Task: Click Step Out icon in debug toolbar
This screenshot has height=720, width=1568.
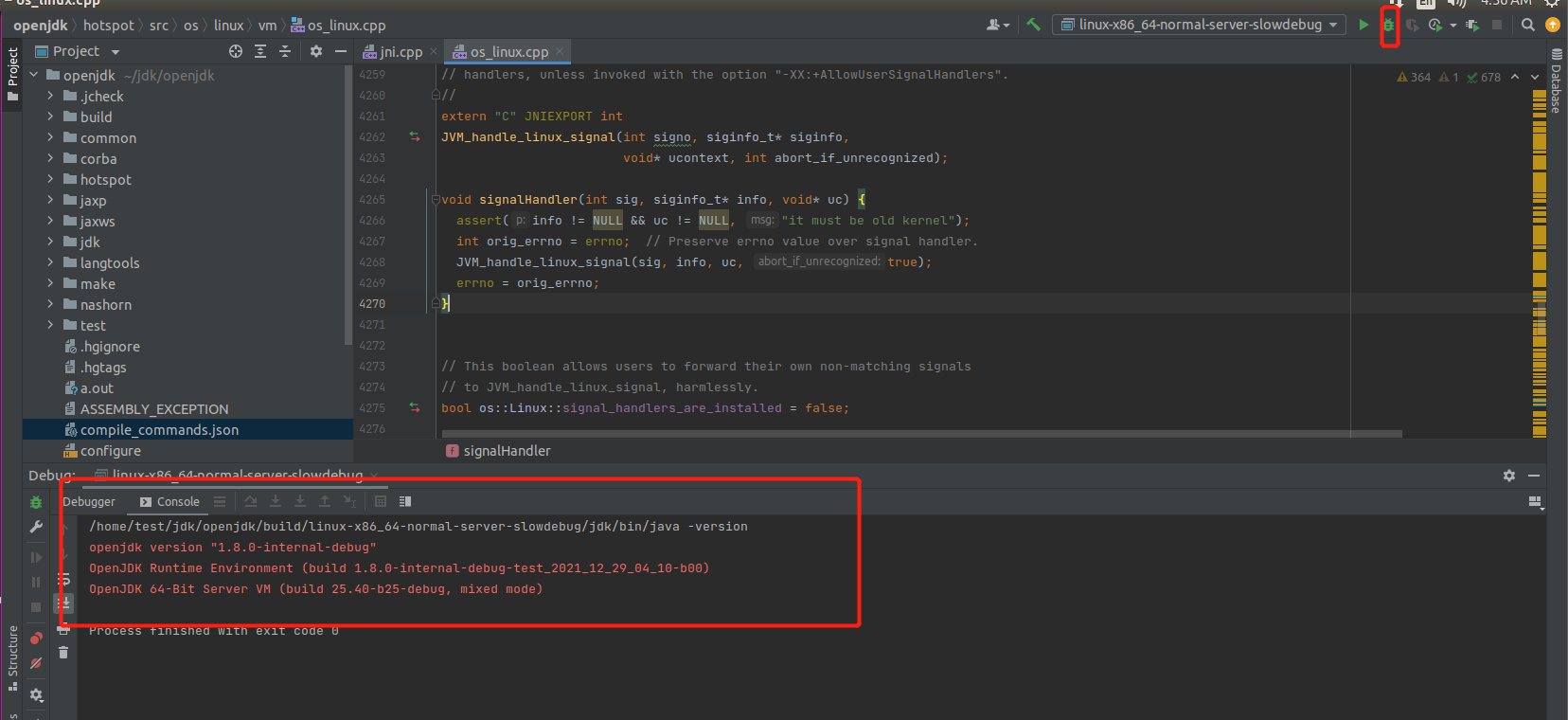Action: (x=325, y=501)
